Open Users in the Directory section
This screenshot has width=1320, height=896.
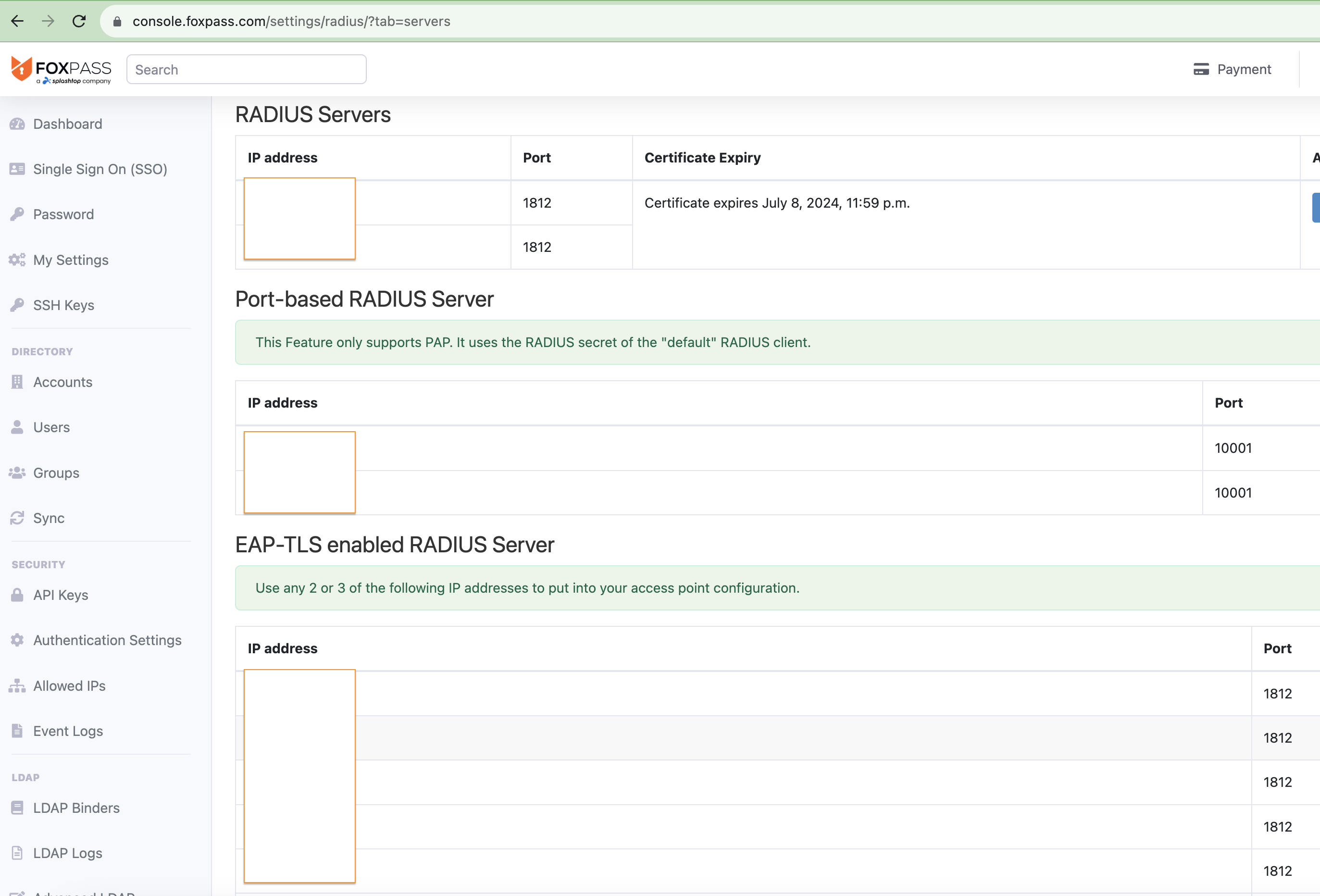(51, 427)
